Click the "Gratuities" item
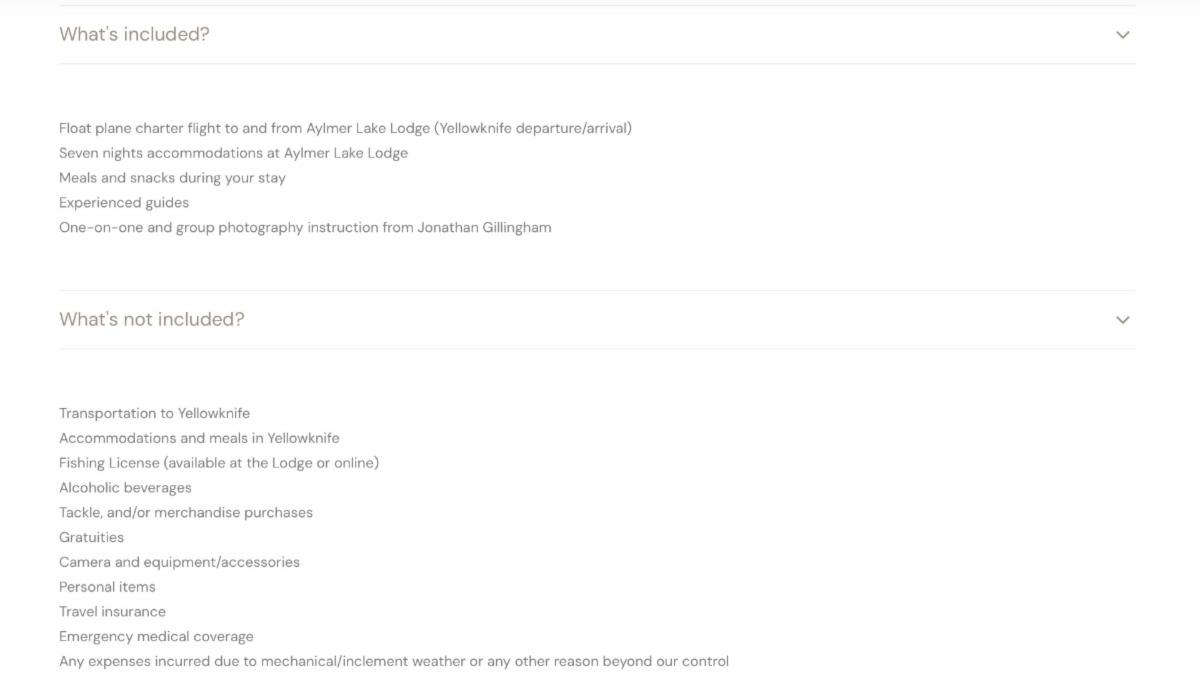This screenshot has width=1200, height=698. click(91, 537)
